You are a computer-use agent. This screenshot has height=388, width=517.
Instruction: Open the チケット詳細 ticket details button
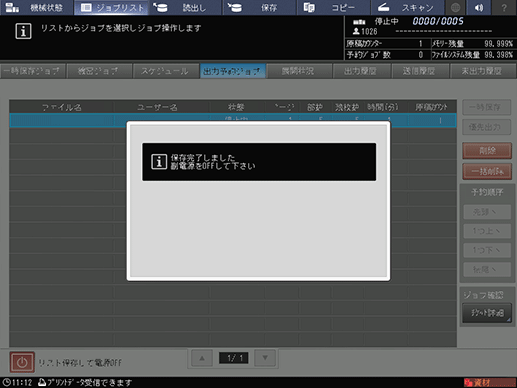(487, 313)
